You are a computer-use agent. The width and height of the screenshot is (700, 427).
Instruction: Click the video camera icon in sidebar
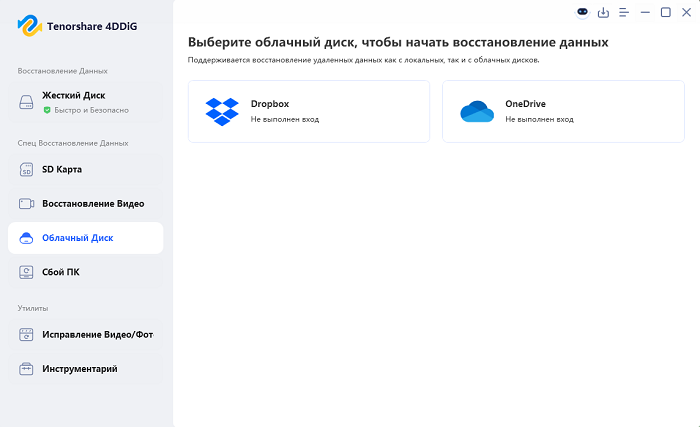(26, 204)
